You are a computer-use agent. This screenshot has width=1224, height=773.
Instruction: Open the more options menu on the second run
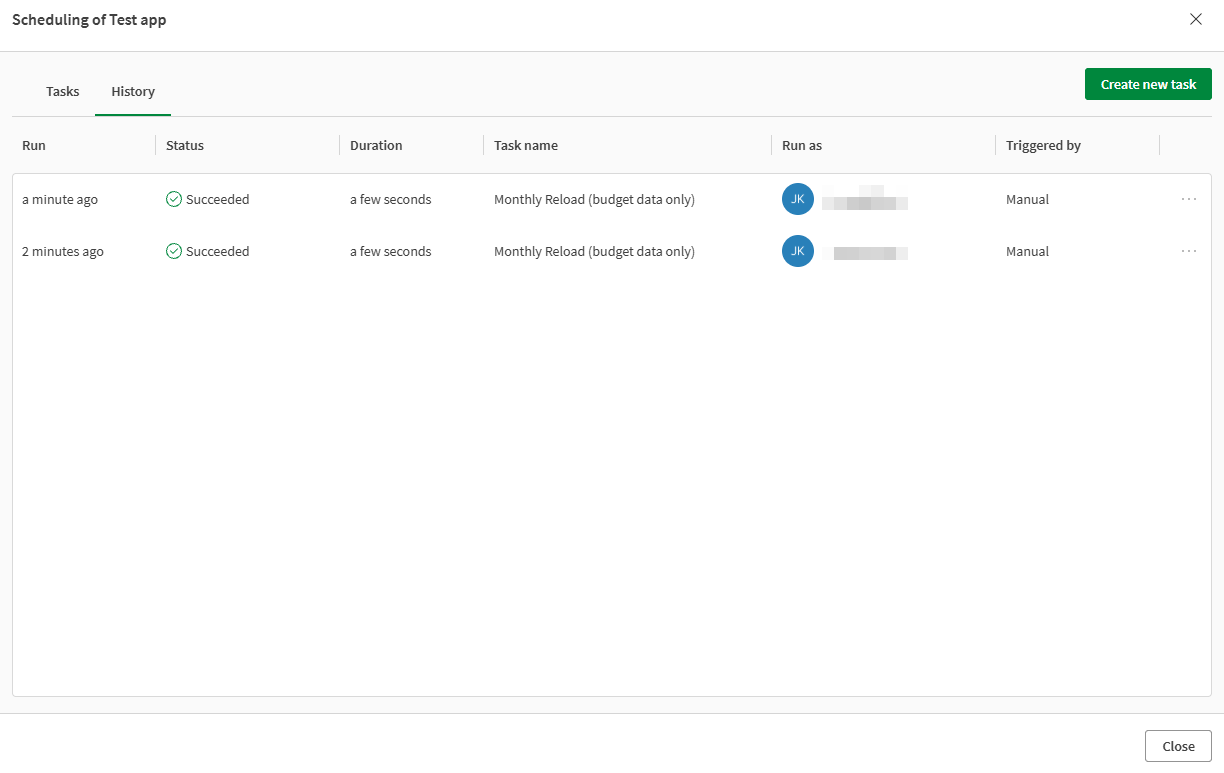(x=1189, y=251)
